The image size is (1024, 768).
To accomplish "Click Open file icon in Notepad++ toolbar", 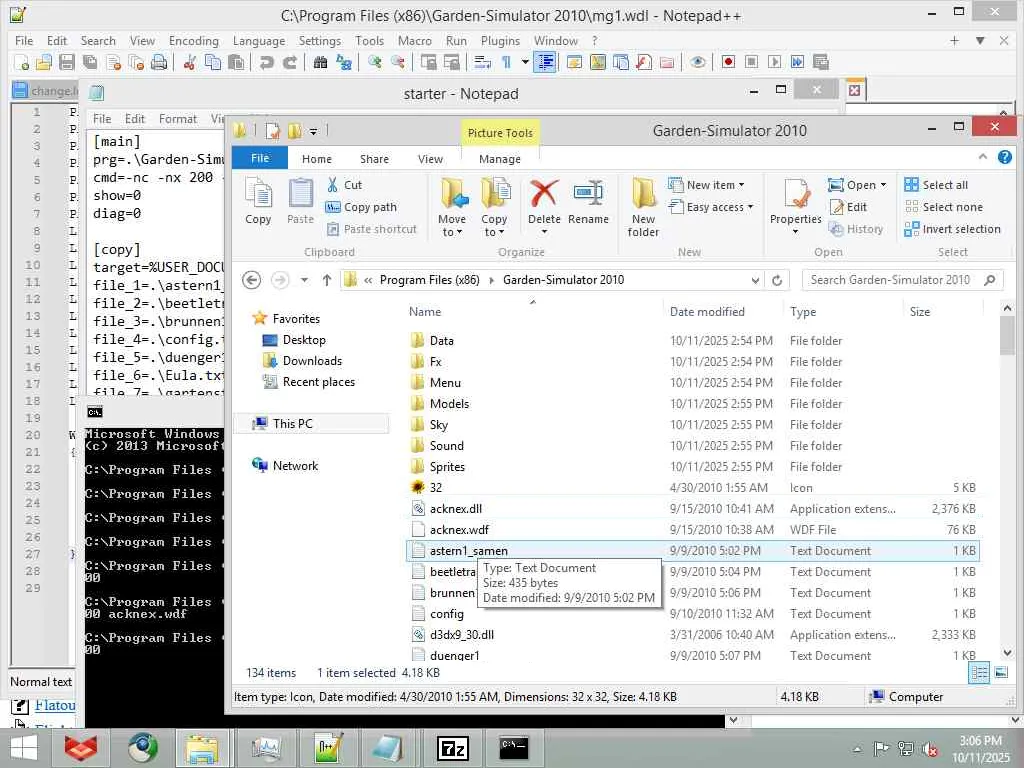I will (44, 62).
